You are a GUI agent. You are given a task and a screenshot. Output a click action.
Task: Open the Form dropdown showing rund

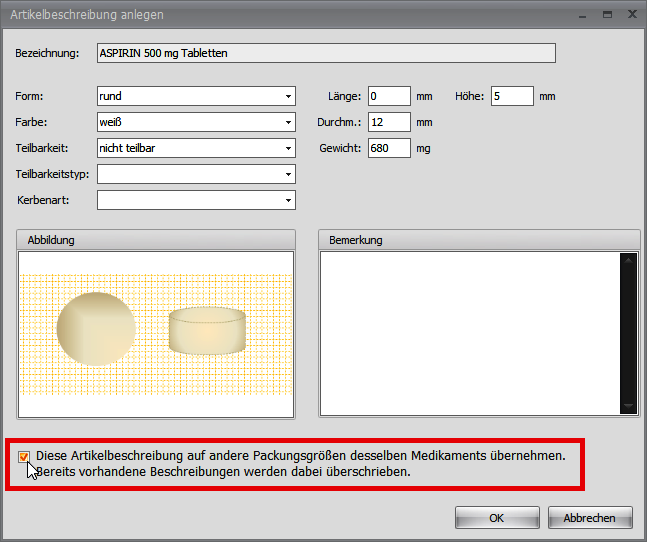click(x=196, y=96)
